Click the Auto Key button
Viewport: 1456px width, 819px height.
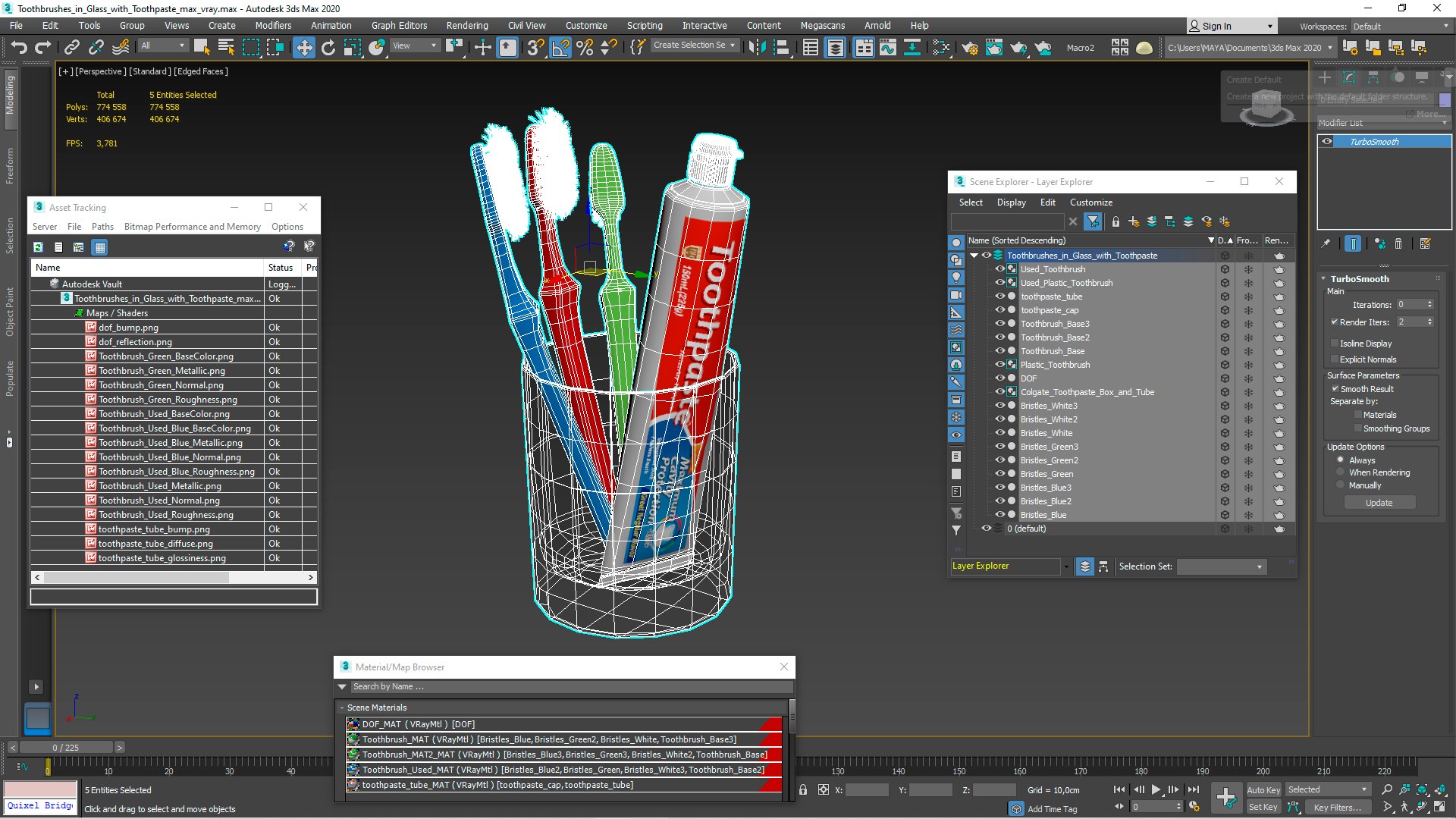1263,789
